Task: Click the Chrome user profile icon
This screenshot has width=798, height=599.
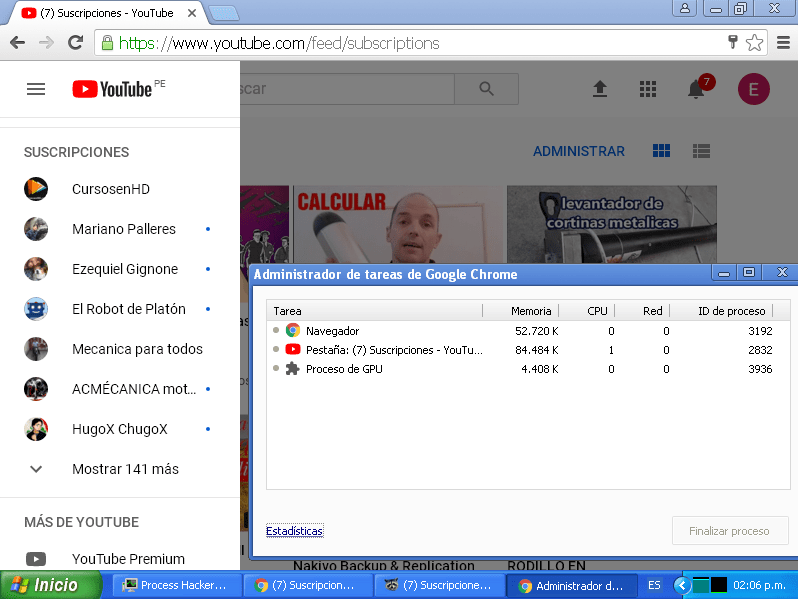Action: pyautogui.click(x=685, y=8)
